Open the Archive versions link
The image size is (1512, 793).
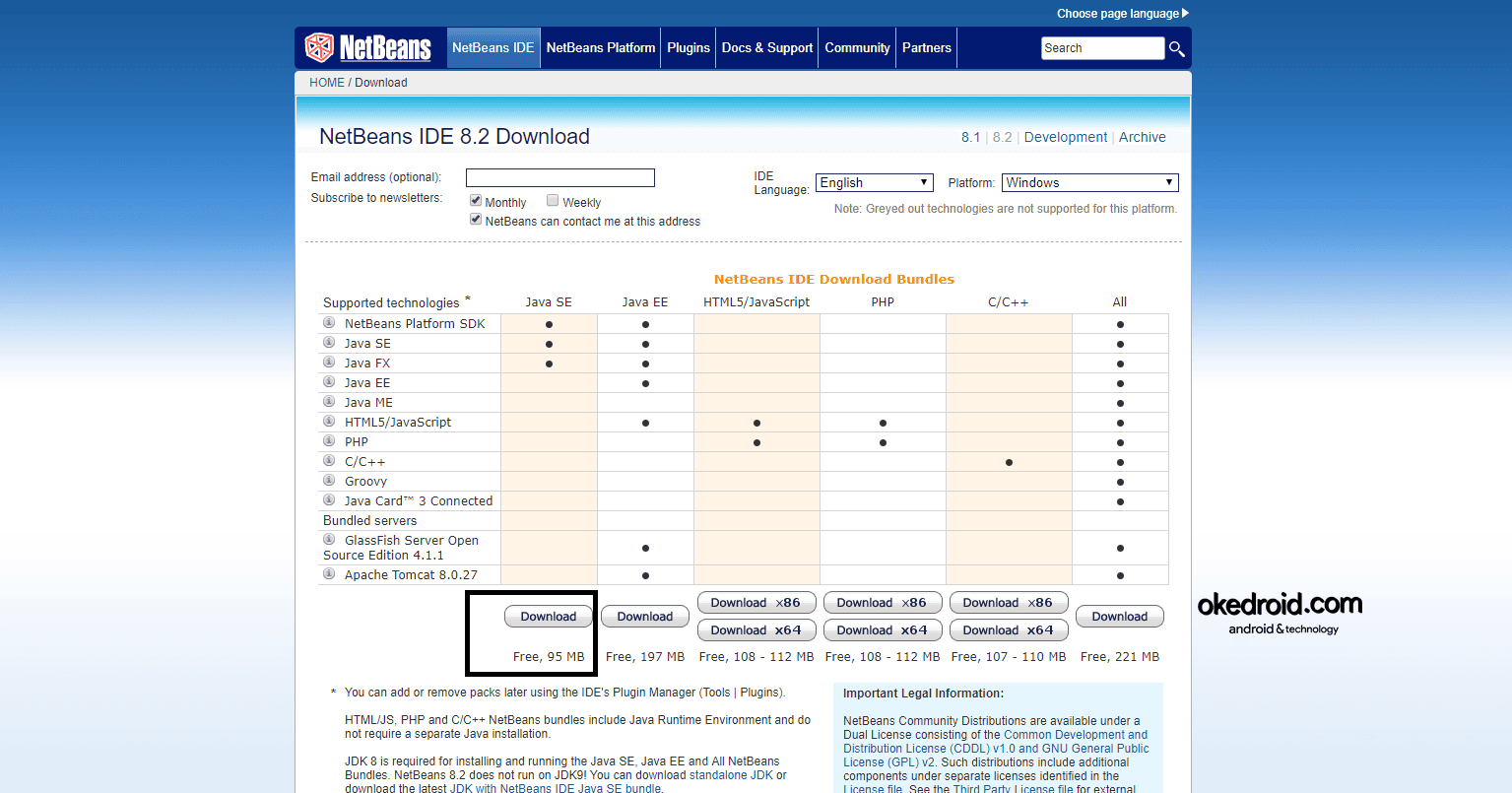pyautogui.click(x=1142, y=137)
